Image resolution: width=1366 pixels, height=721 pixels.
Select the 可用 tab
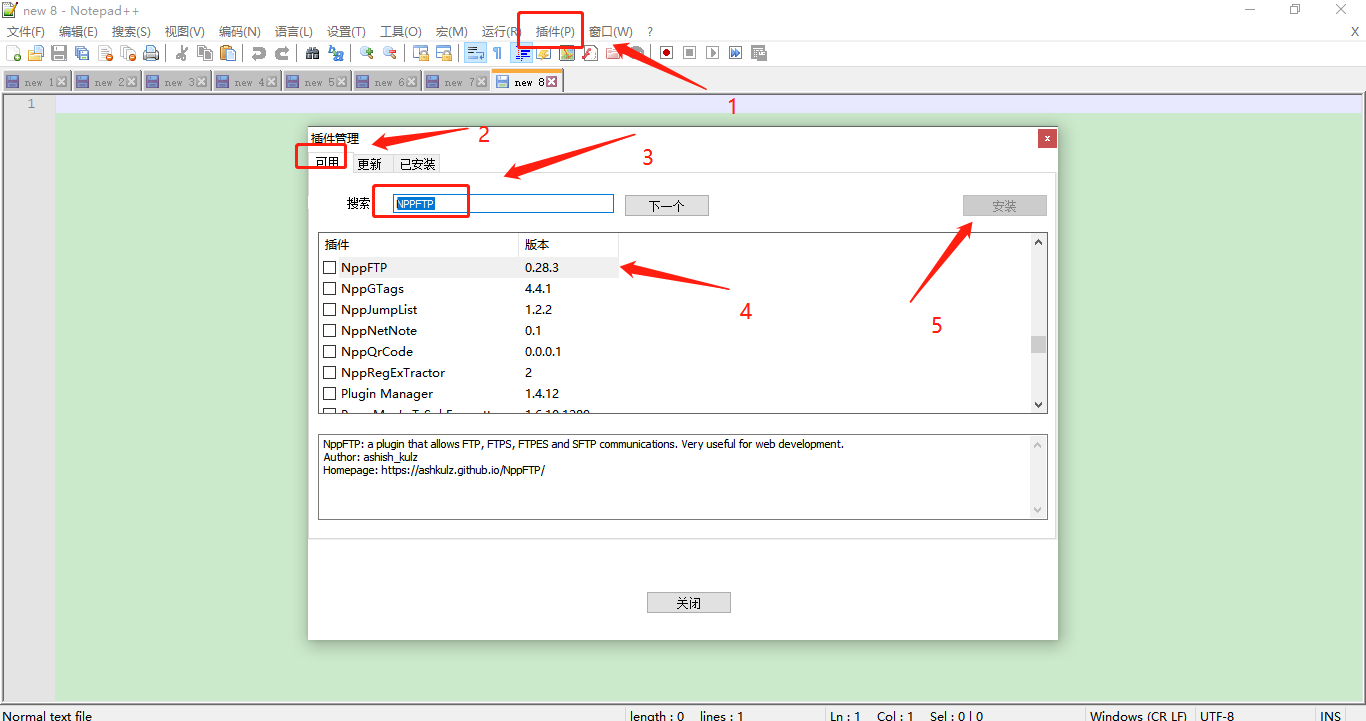tap(327, 163)
